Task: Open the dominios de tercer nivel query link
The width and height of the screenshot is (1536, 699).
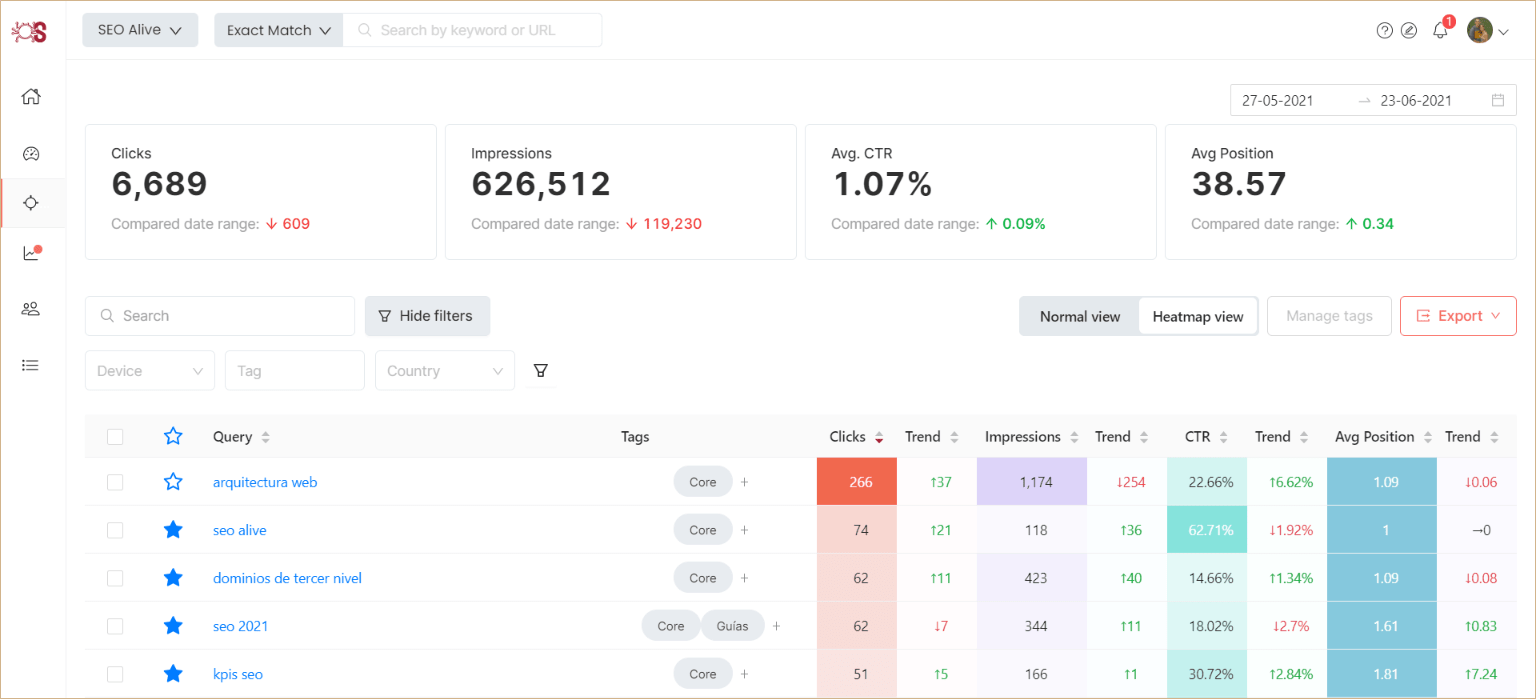Action: click(x=287, y=578)
